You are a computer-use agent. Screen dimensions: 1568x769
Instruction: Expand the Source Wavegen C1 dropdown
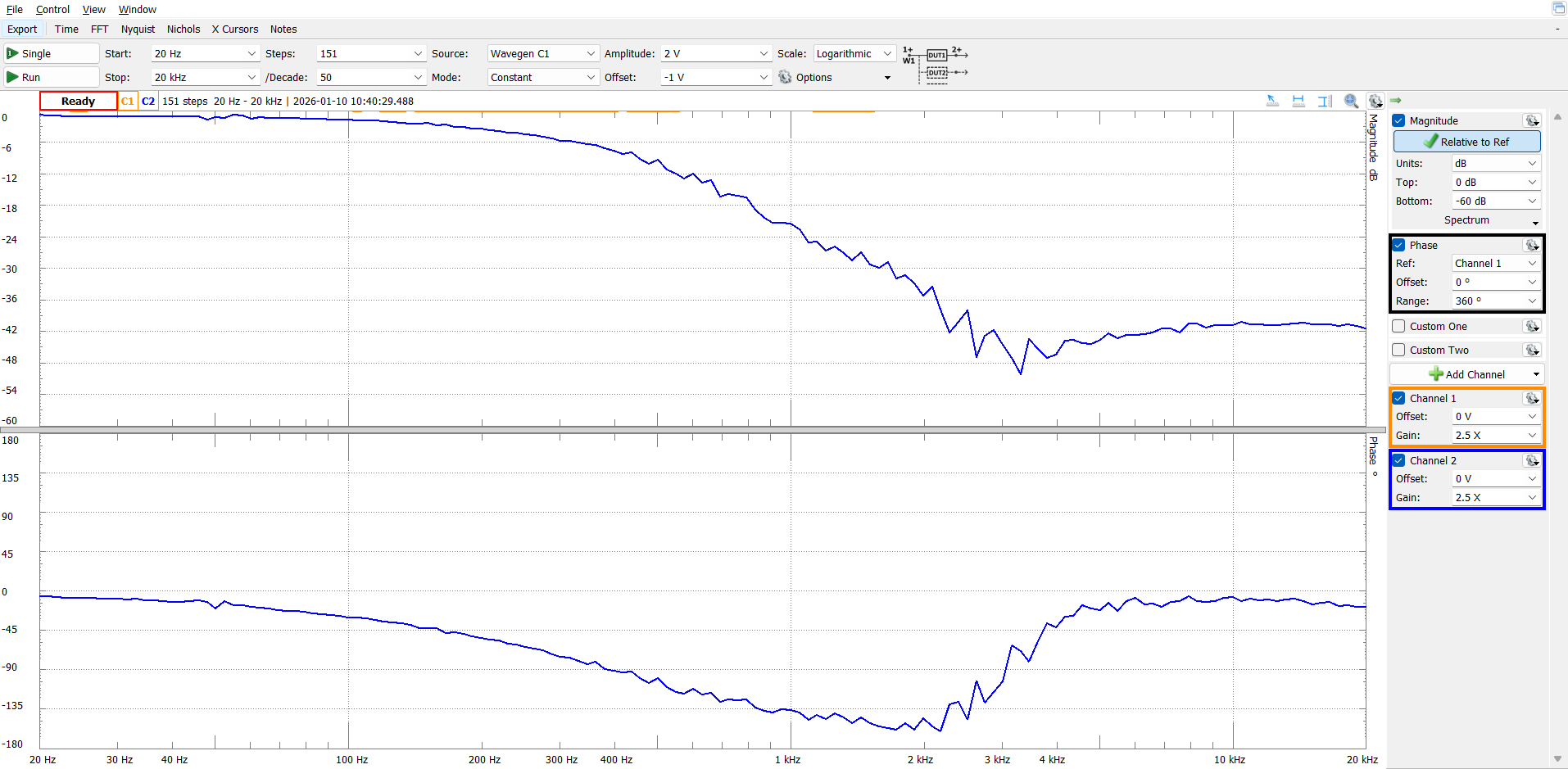point(542,53)
